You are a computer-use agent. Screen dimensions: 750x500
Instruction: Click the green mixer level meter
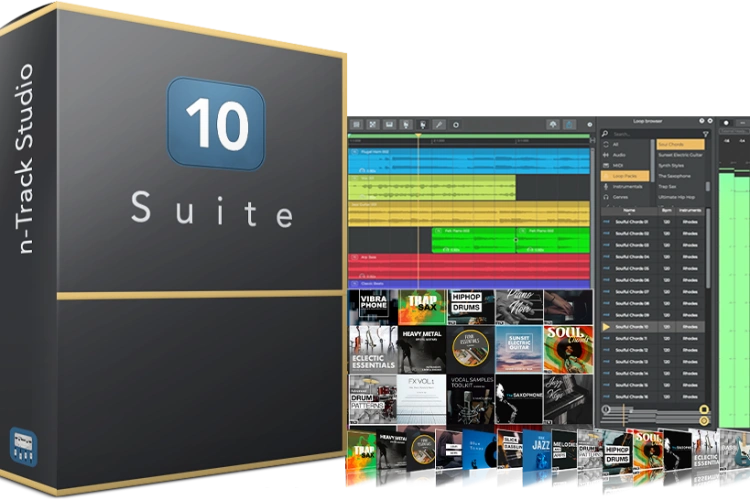click(x=734, y=299)
